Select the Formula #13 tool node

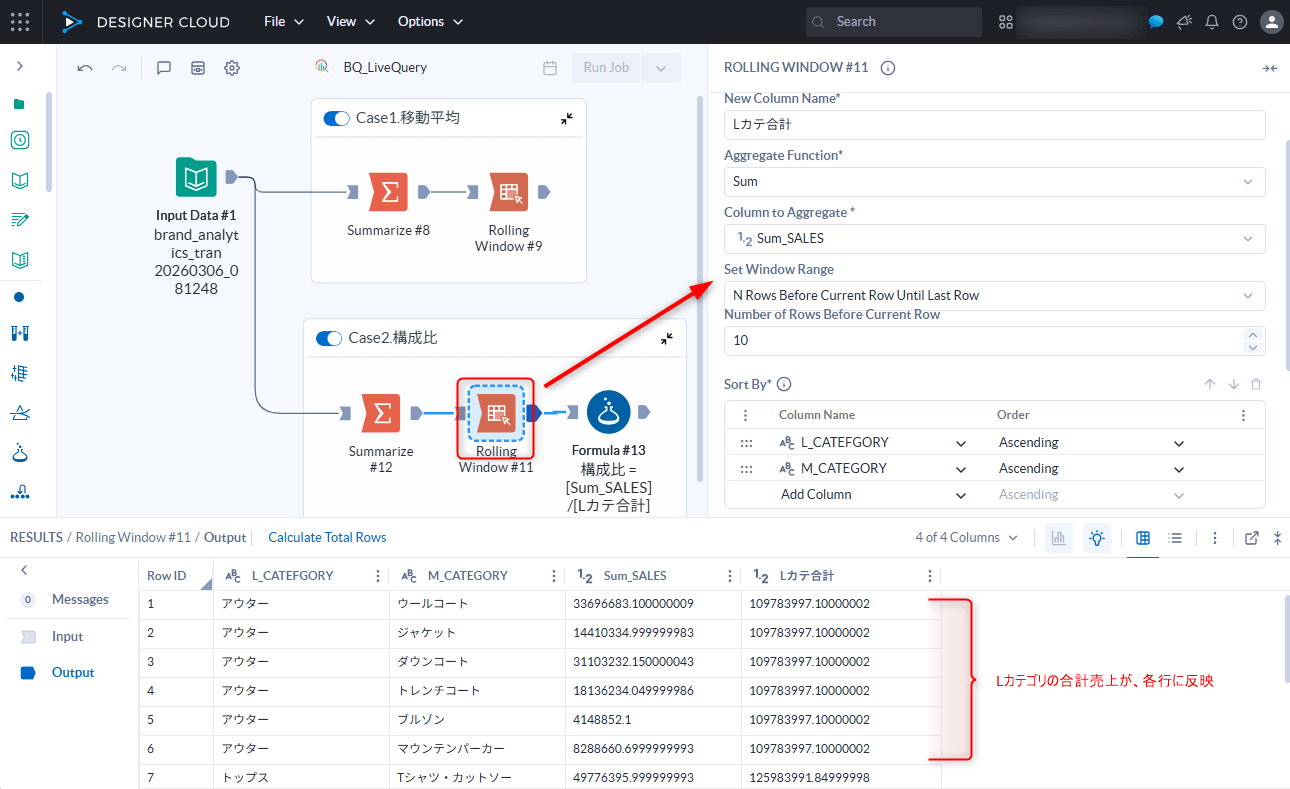tap(608, 412)
